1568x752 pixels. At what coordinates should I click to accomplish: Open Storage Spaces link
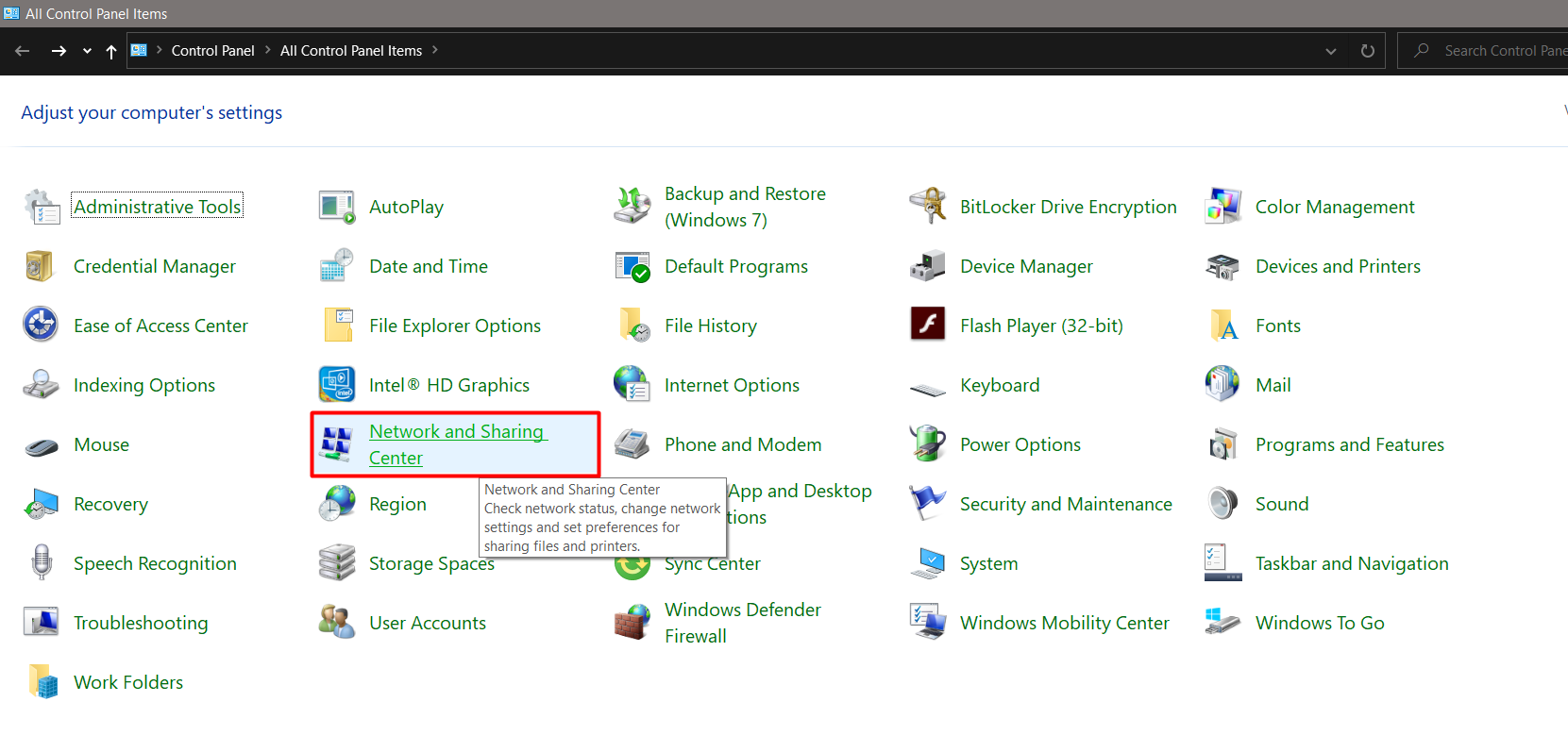point(431,563)
